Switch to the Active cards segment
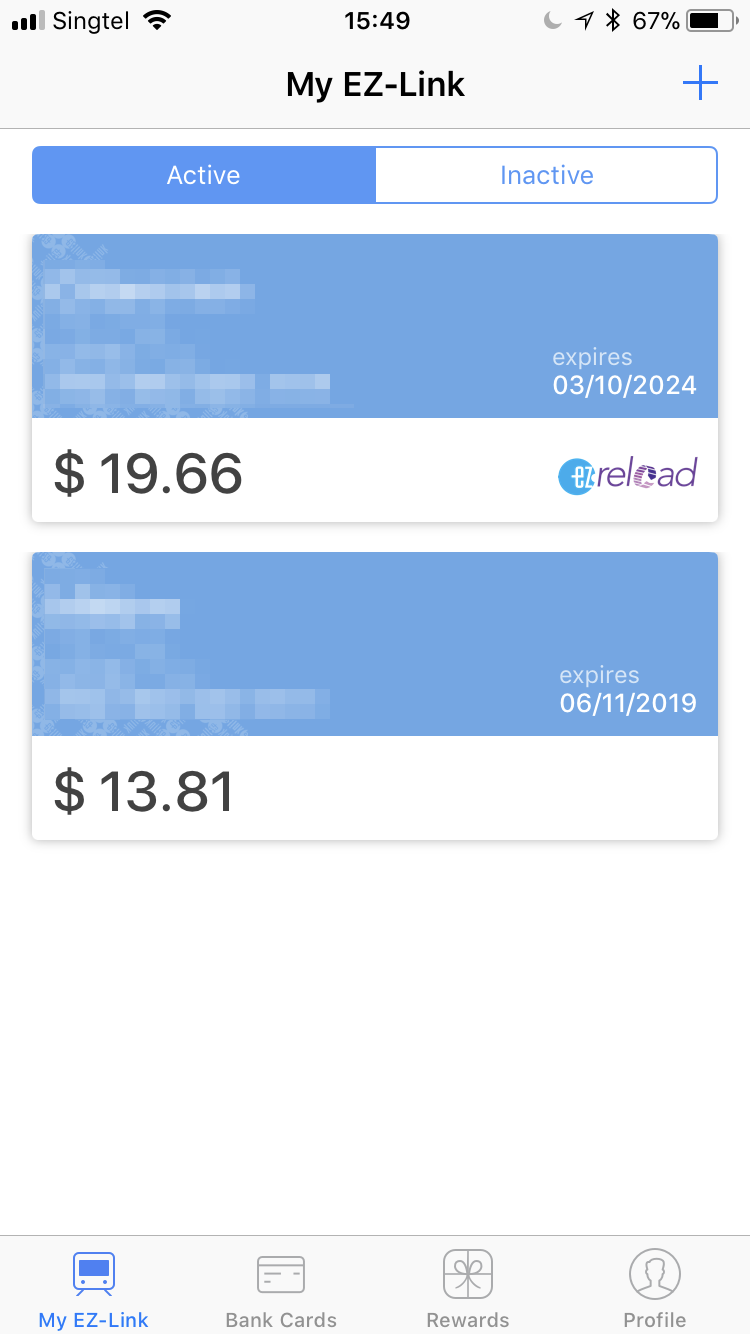Image resolution: width=750 pixels, height=1334 pixels. pos(204,175)
